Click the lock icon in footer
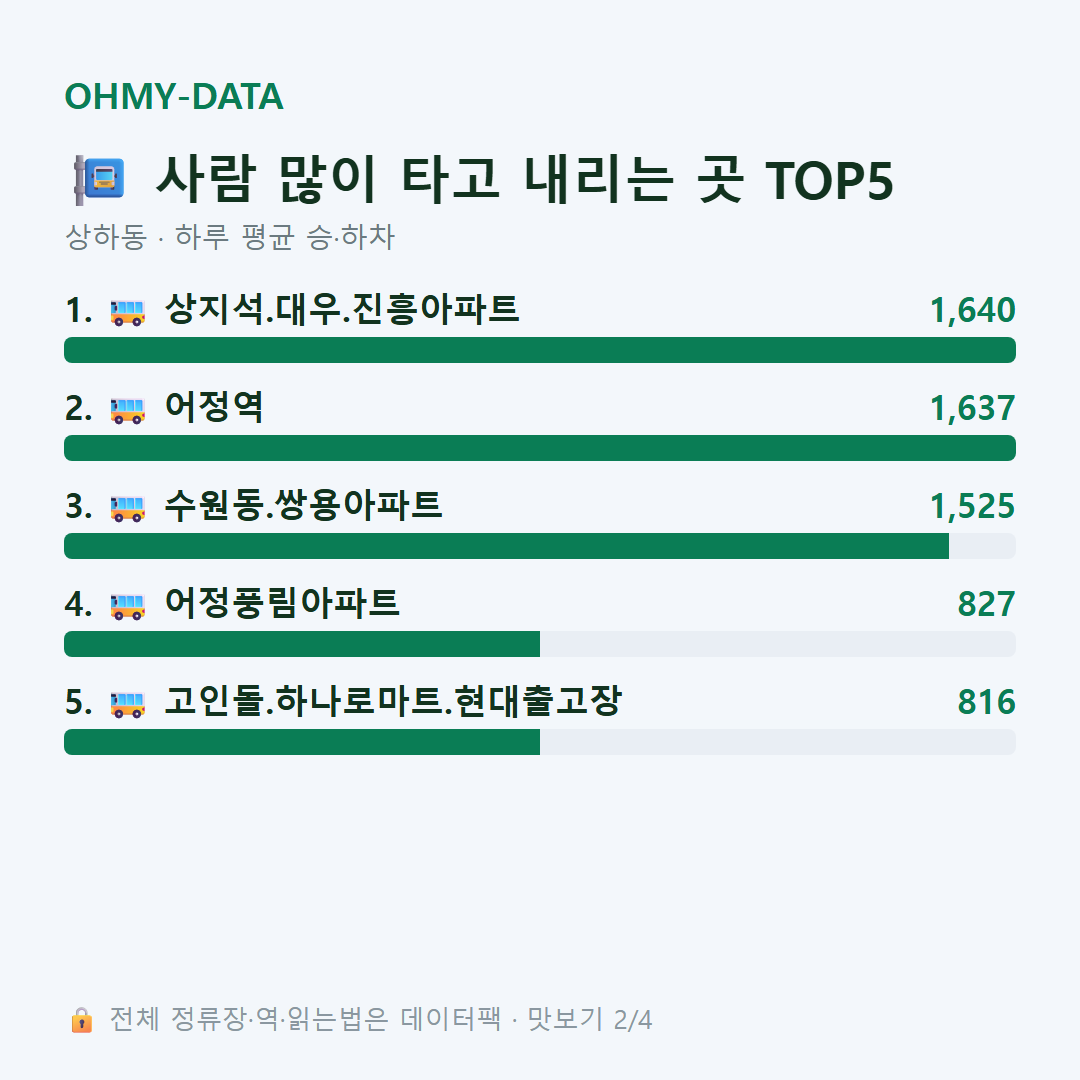Screen dimensions: 1080x1080 click(x=81, y=1020)
